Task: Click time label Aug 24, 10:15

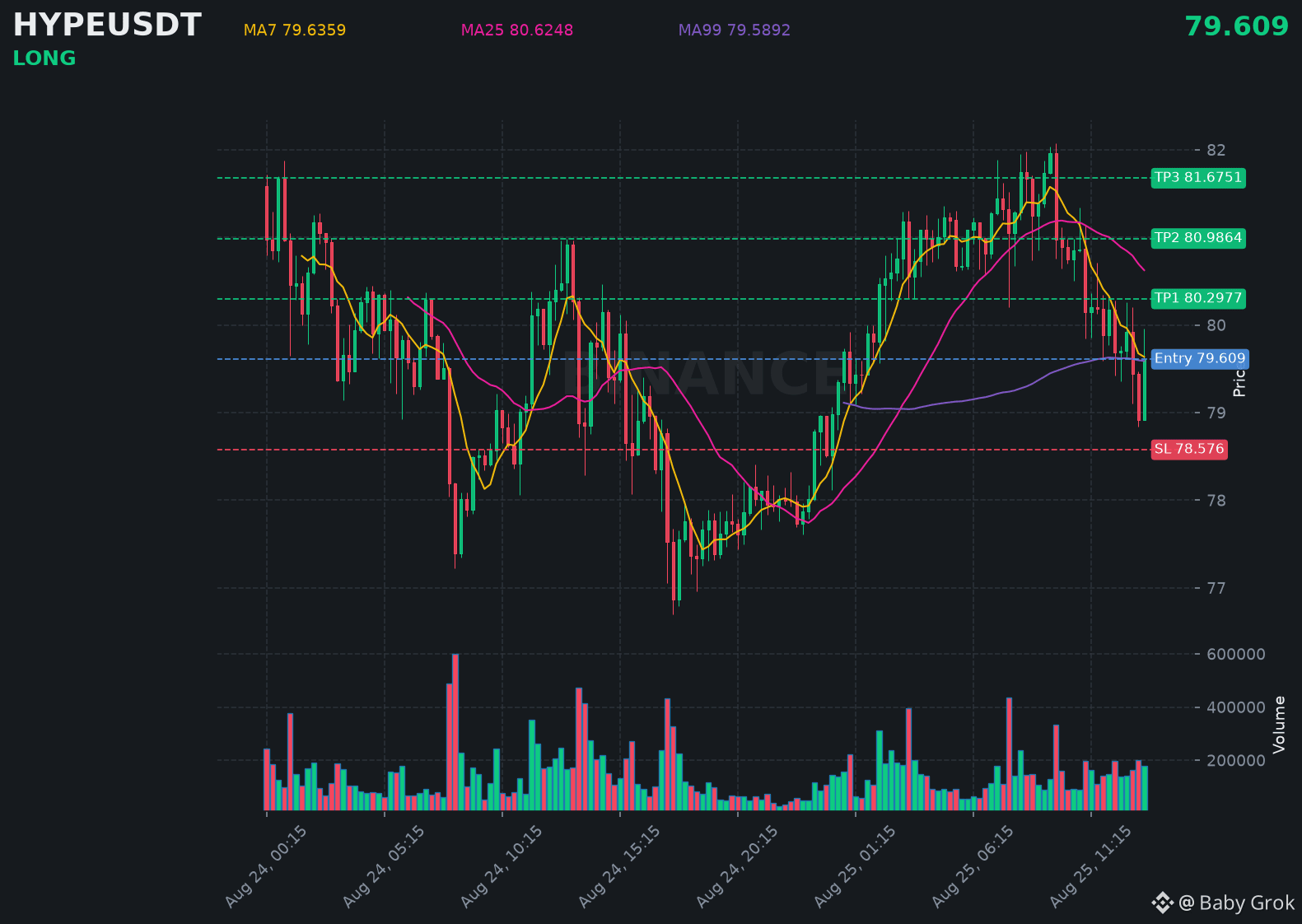Action: point(501,867)
